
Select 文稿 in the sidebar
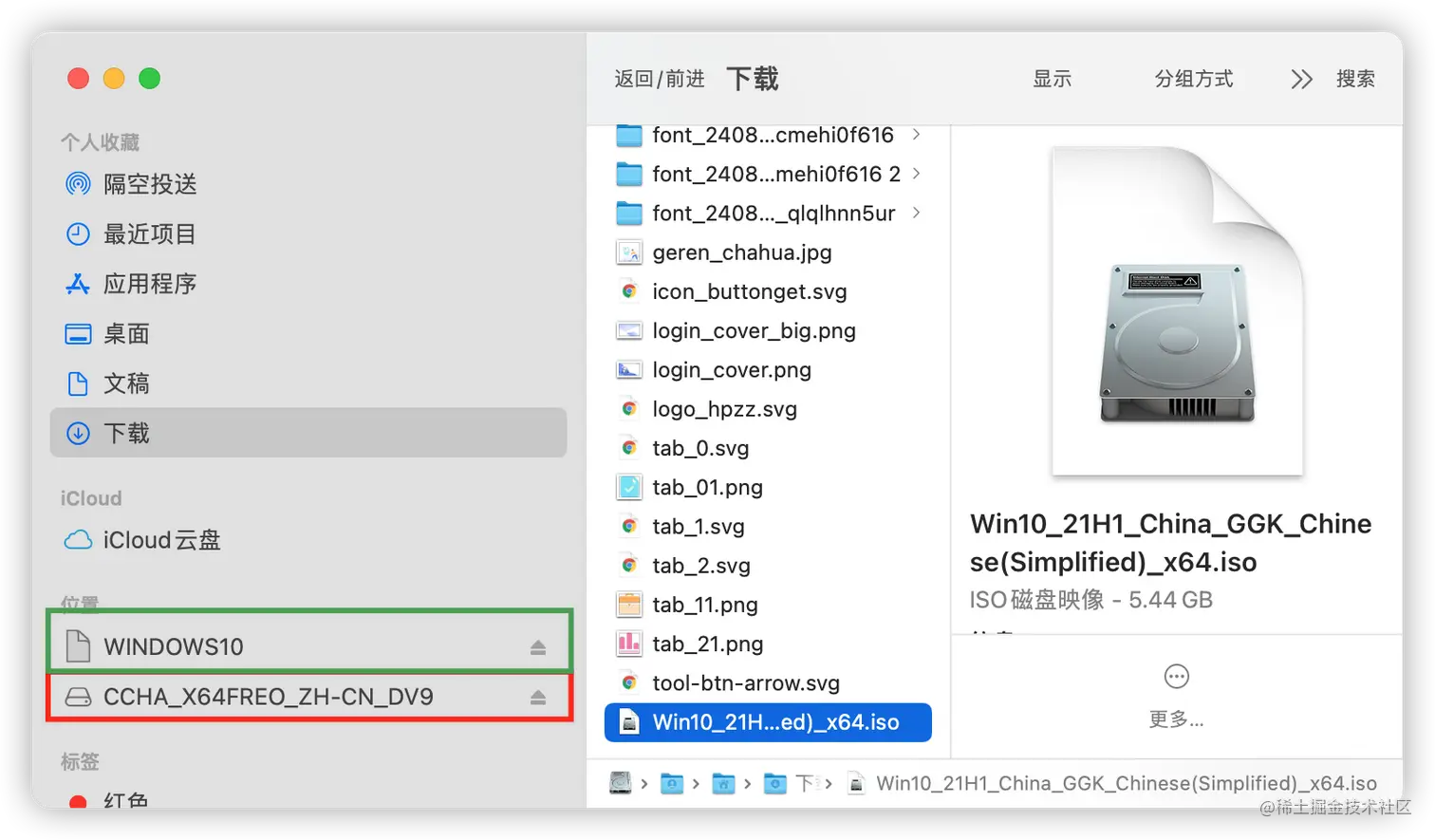click(x=308, y=383)
